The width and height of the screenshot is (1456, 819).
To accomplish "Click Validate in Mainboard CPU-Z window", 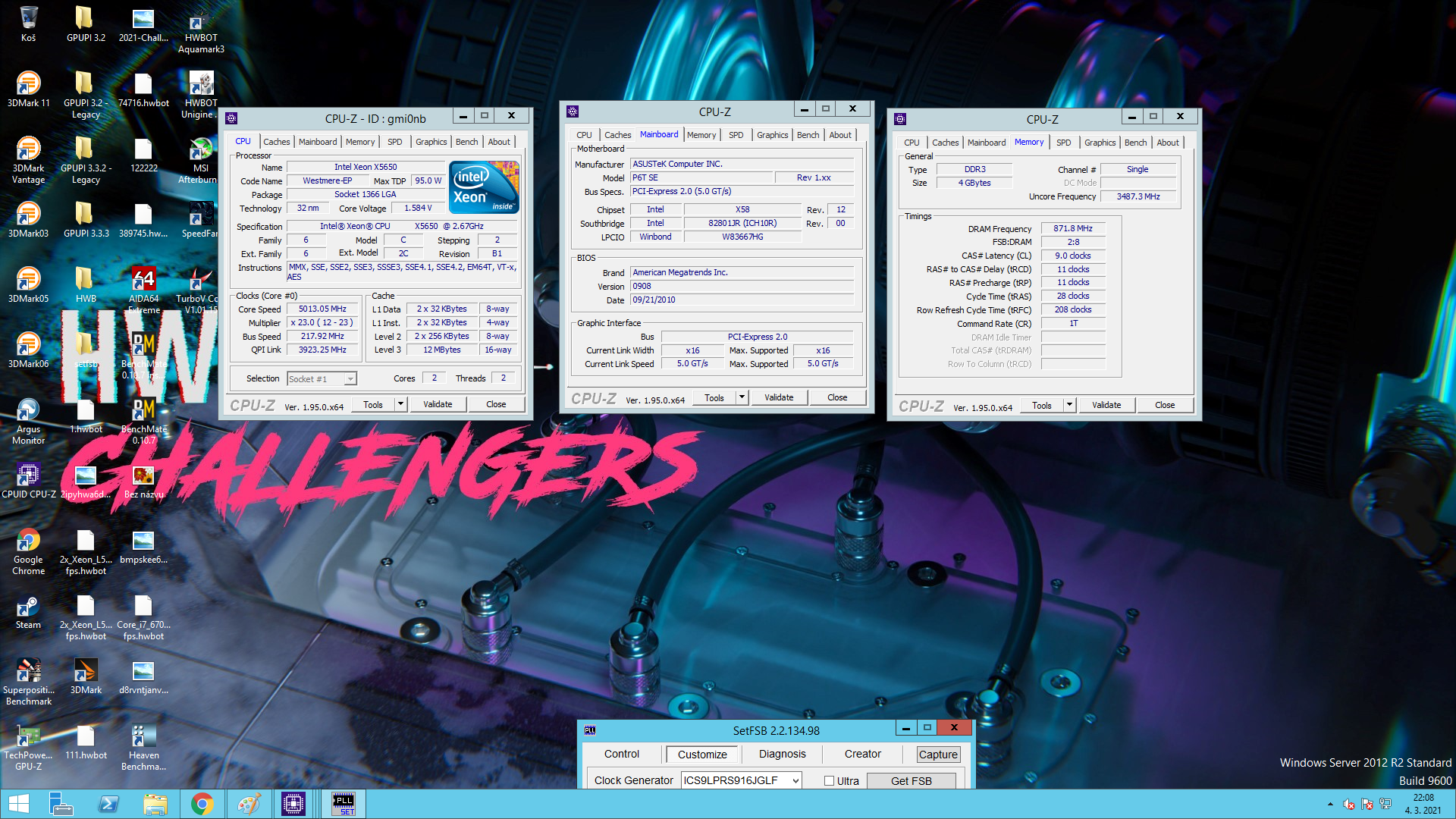I will [x=779, y=397].
